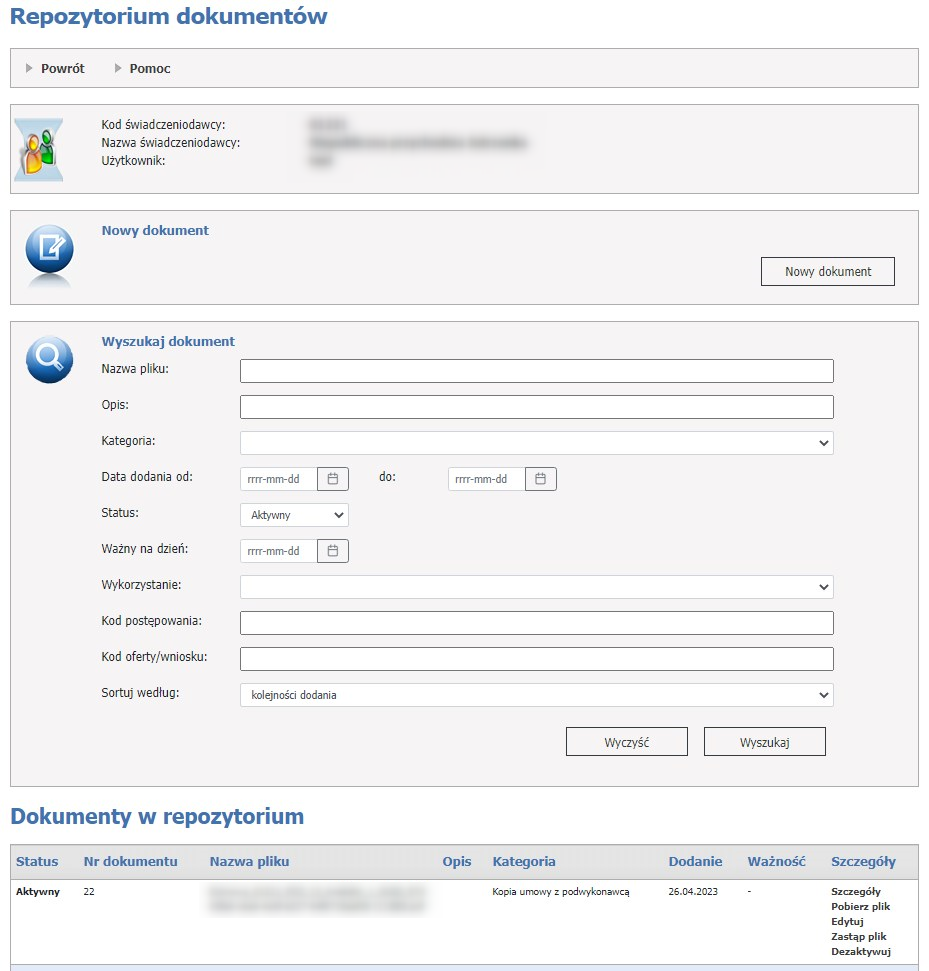Screen dimensions: 929x971
Task: Expand the Wykorzystanie dropdown
Action: [x=536, y=587]
